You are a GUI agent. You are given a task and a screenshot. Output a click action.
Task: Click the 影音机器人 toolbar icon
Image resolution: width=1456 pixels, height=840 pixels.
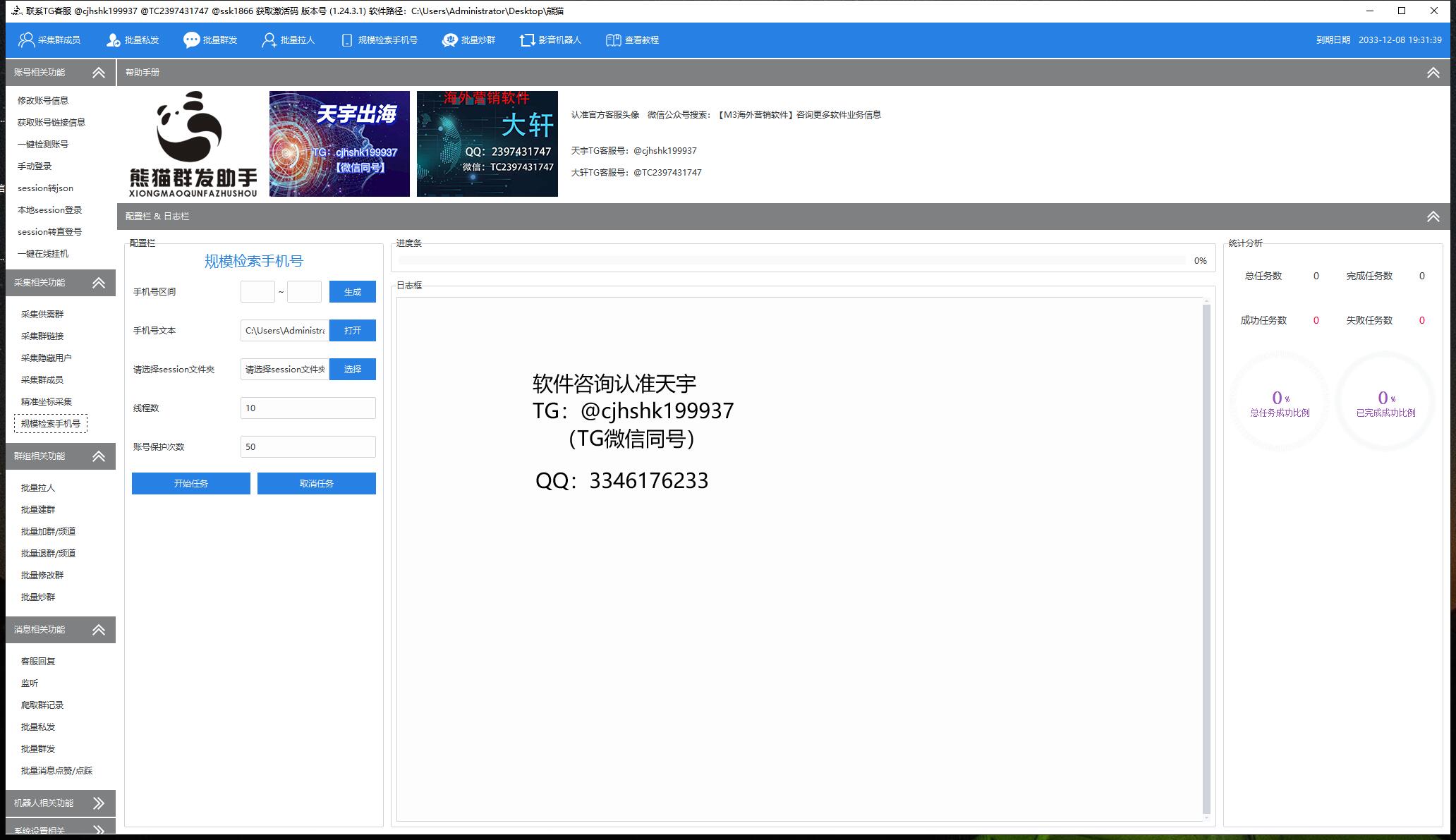527,40
